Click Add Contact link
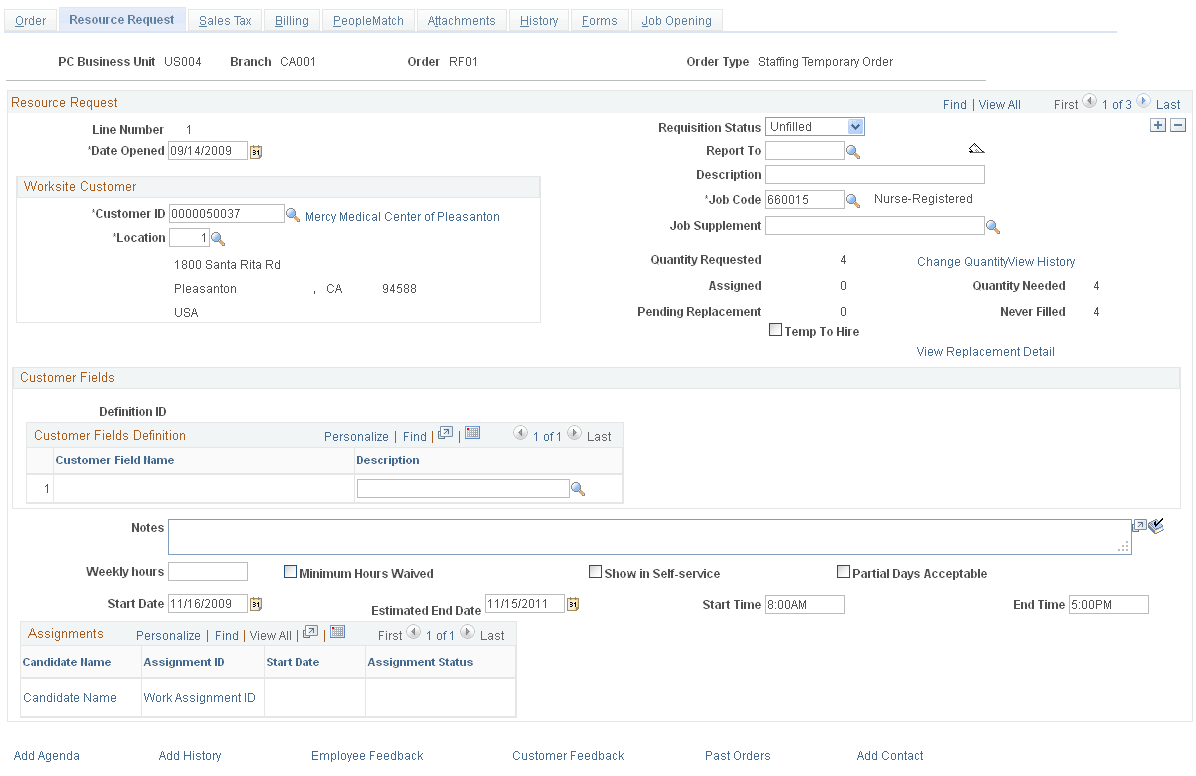Viewport: 1196px width, 776px height. 889,755
